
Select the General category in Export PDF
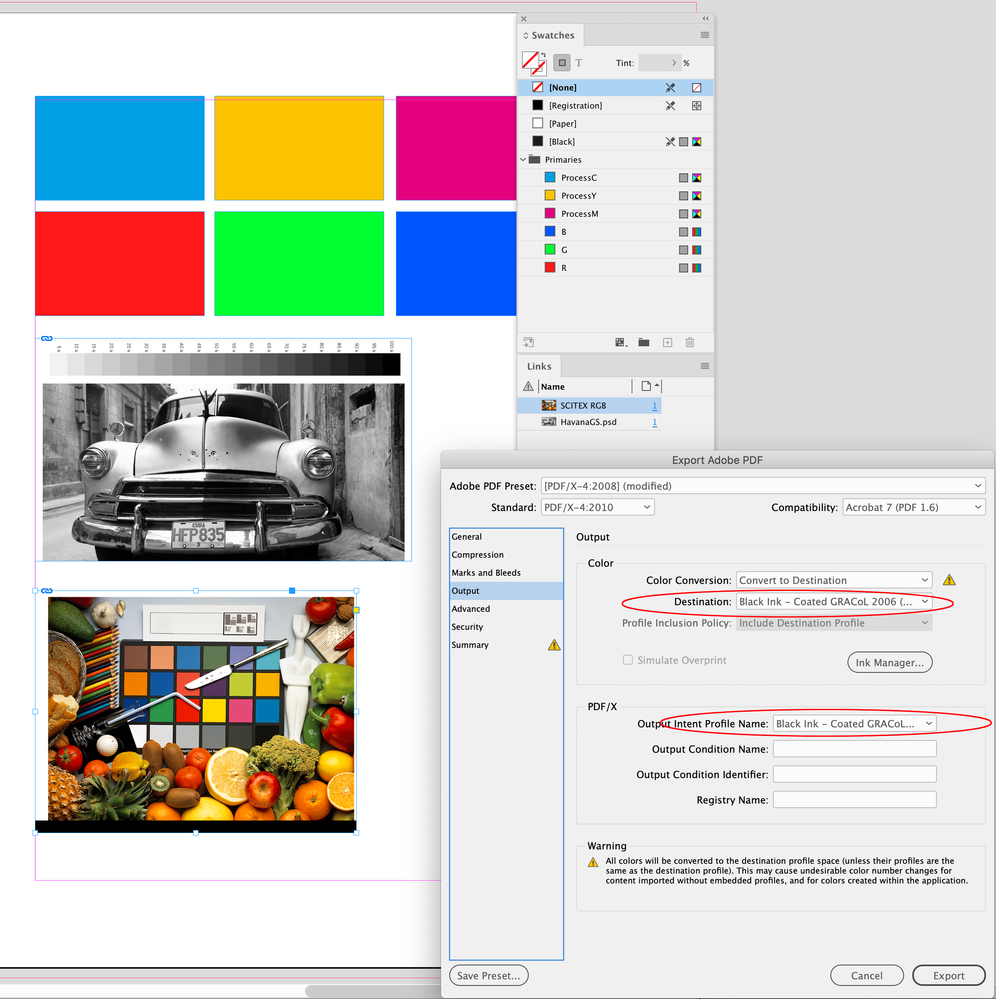[506, 537]
